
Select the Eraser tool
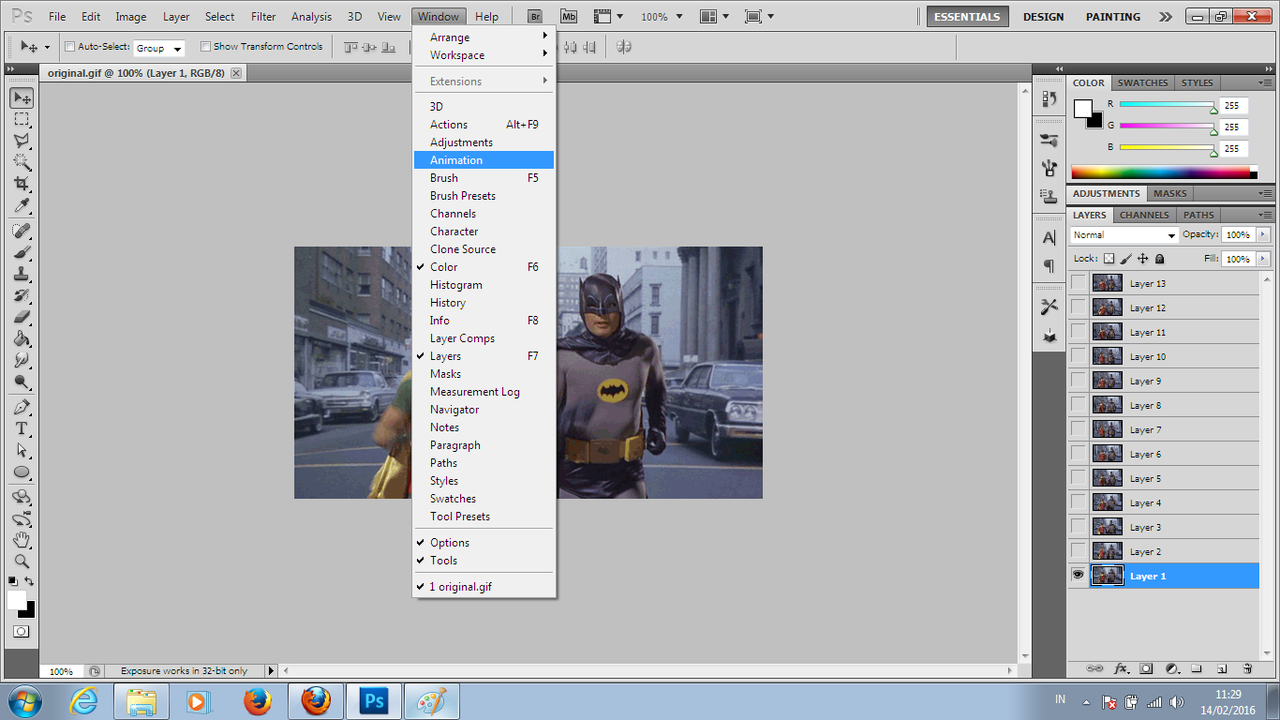pos(22,318)
